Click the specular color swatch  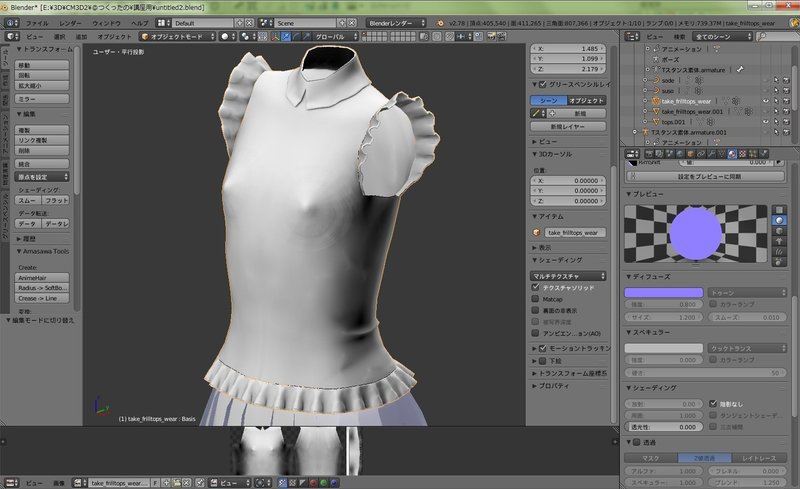[664, 348]
